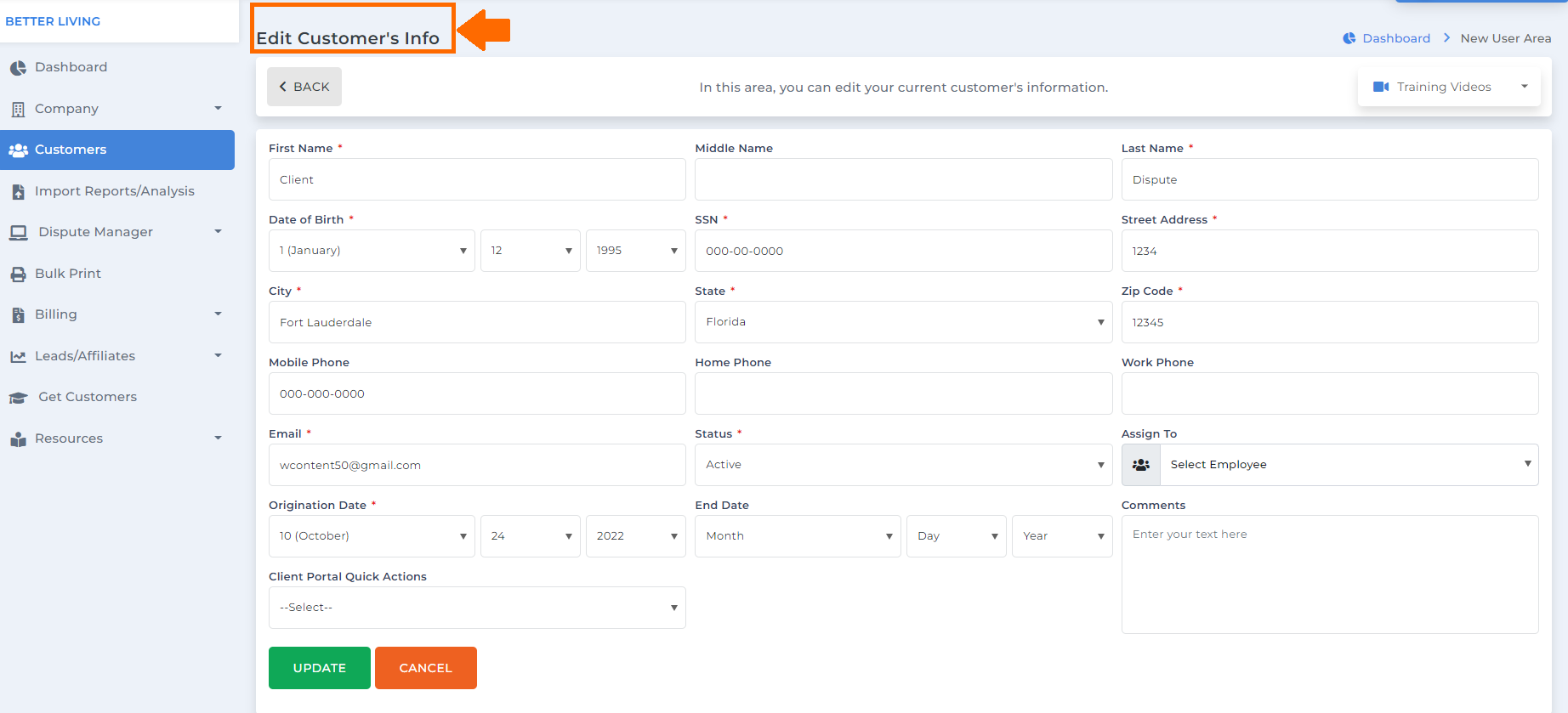Screen dimensions: 1568x713
Task: Open the End Date Day dropdown
Action: [957, 536]
